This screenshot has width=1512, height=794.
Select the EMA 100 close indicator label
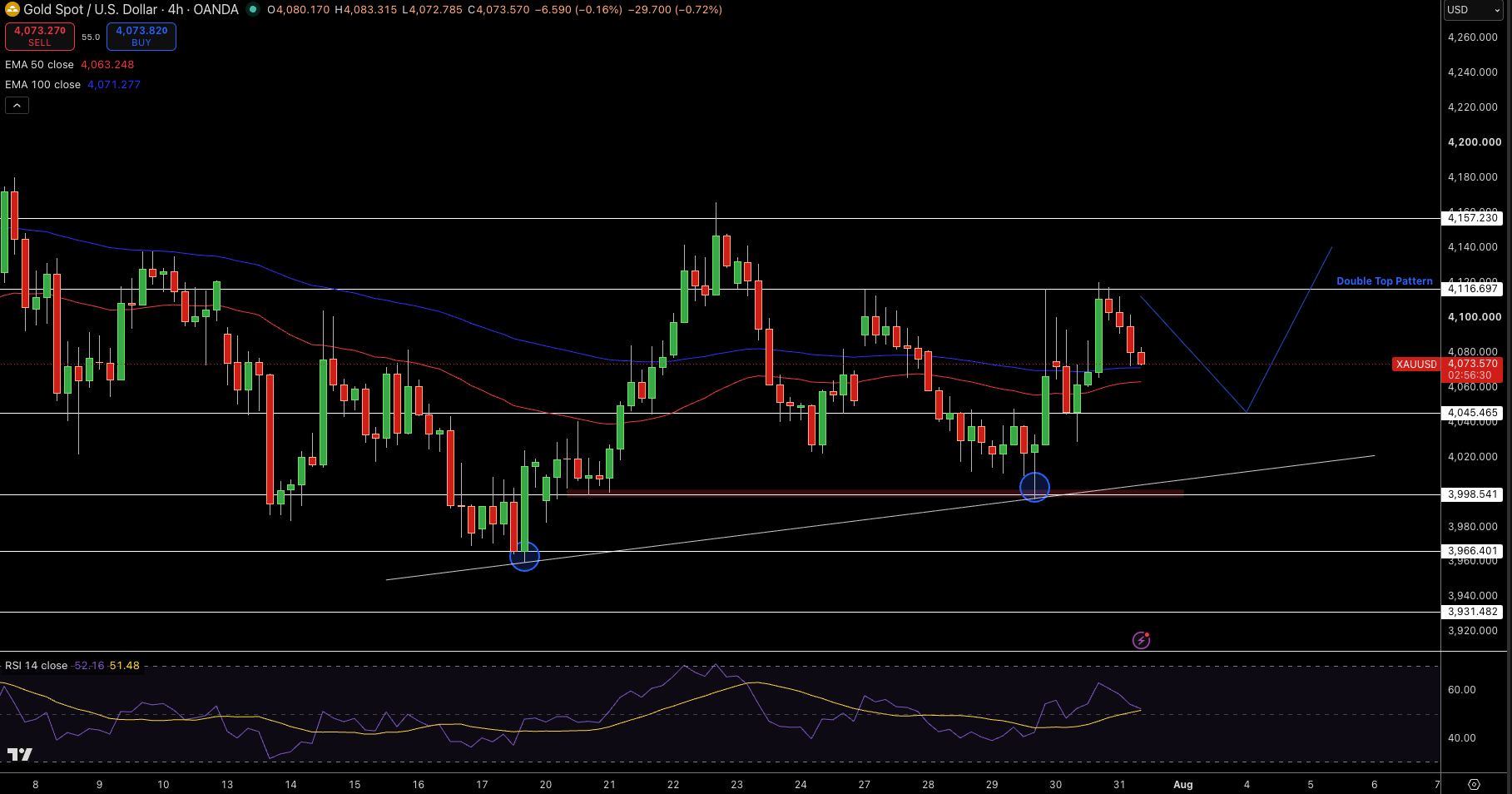(x=42, y=85)
